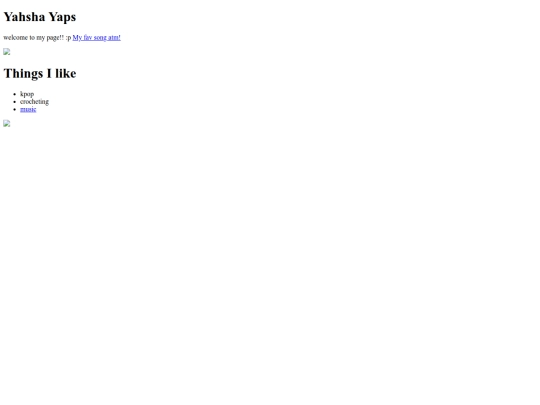Click the bullet point beside 'kpop'

[x=14, y=94]
